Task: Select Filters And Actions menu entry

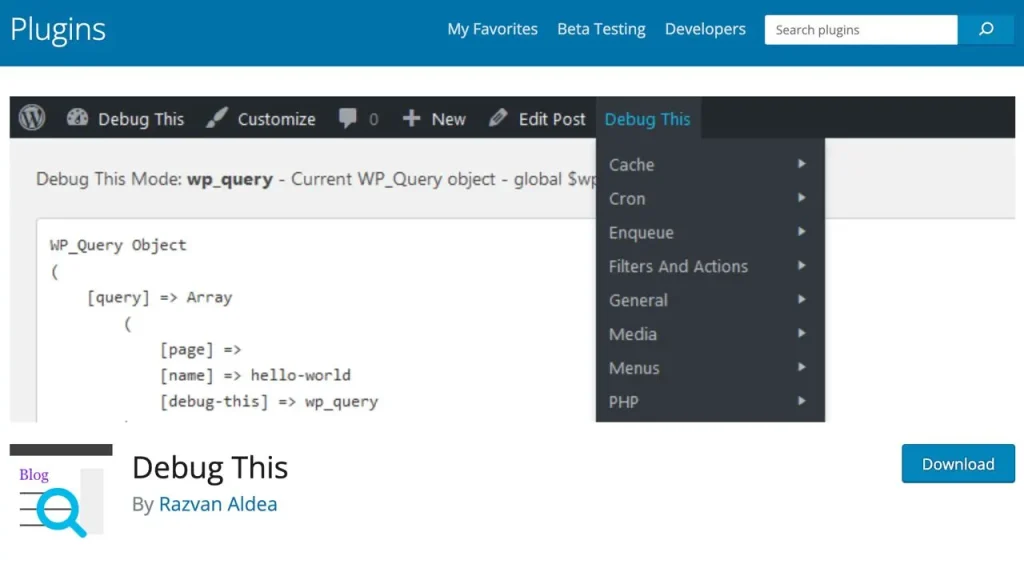Action: 678,266
